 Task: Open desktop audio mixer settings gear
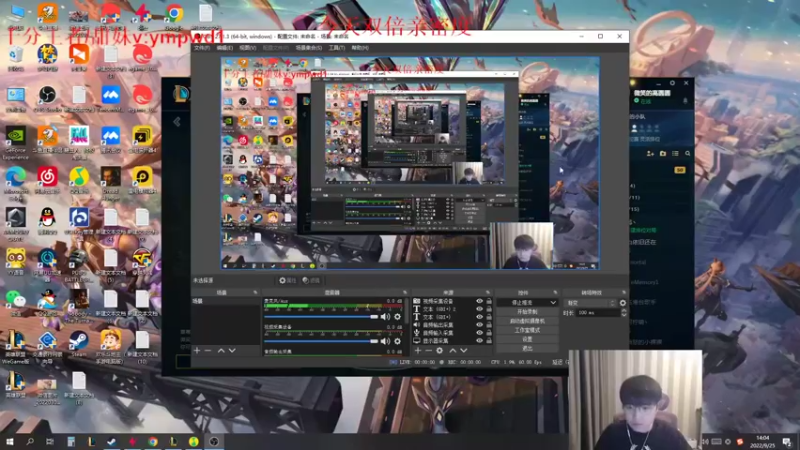pos(397,317)
